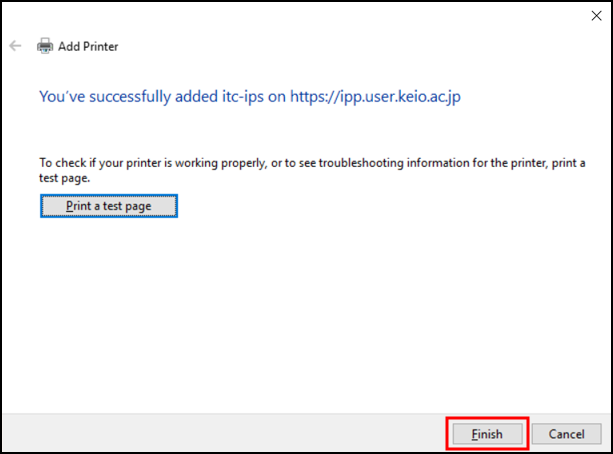Click the words 'You've' starting the heading
613x454 pixels.
point(59,97)
